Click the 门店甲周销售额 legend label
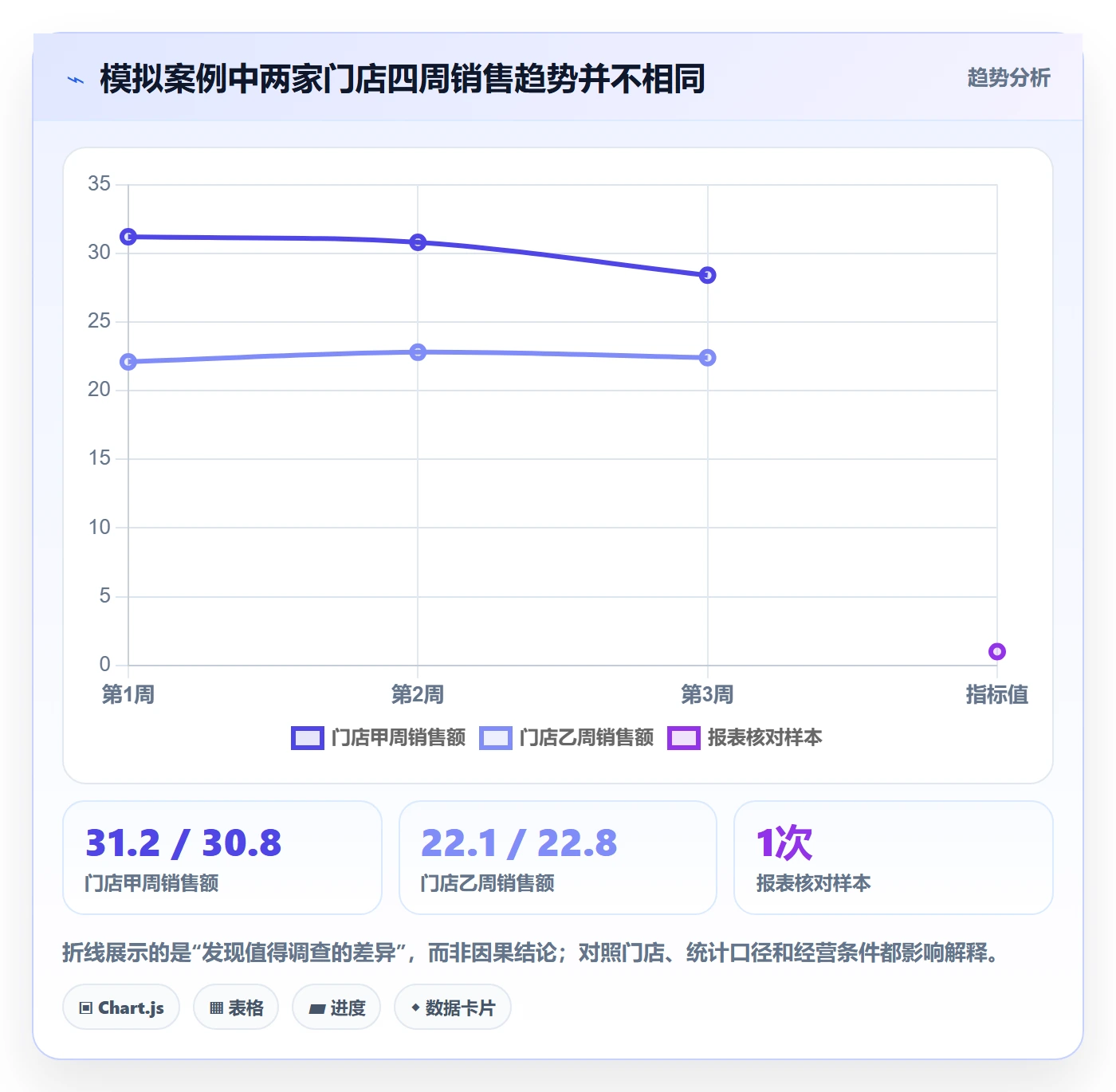1116x1092 pixels. tap(399, 738)
